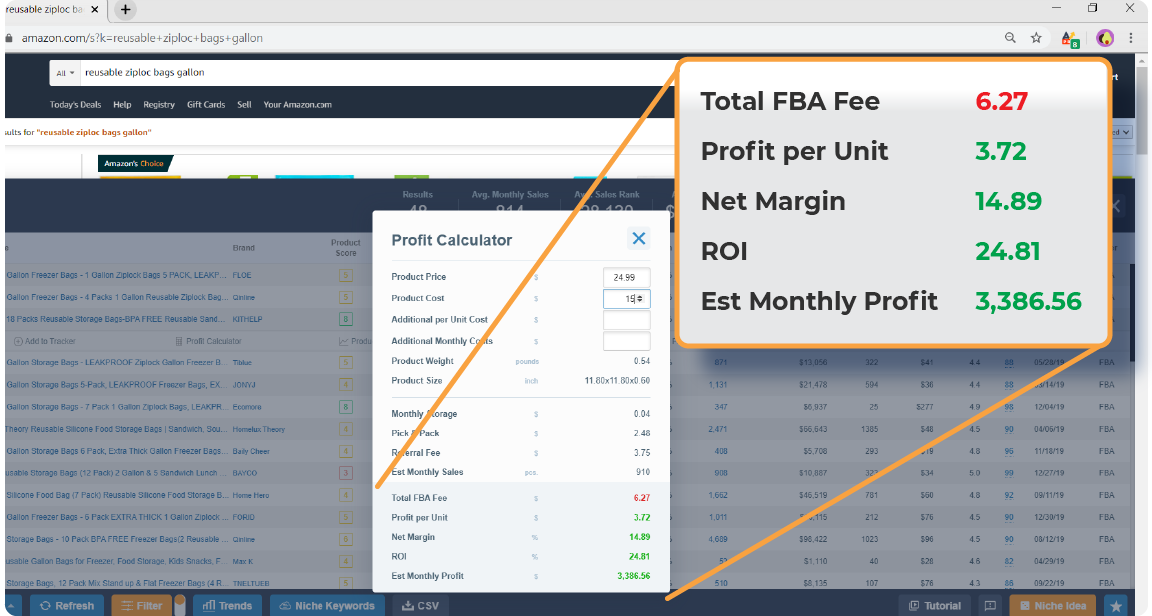Click the Refresh icon in the bottom toolbar
The width and height of the screenshot is (1152, 616).
click(44, 604)
